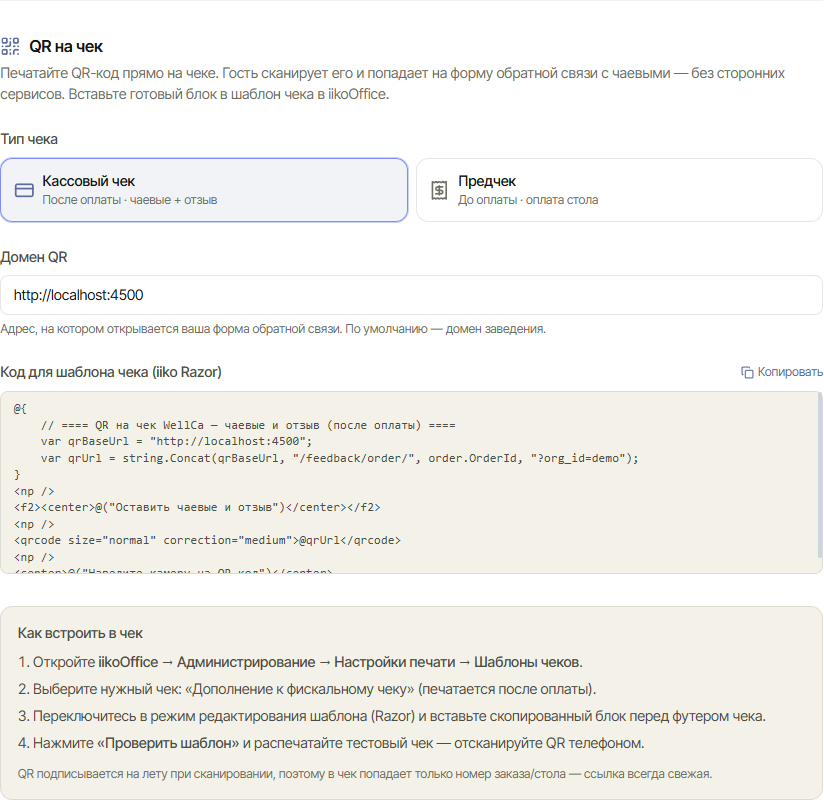The height and width of the screenshot is (800, 824).
Task: Click step 2 "Выберите нужный чек"
Action: point(307,689)
